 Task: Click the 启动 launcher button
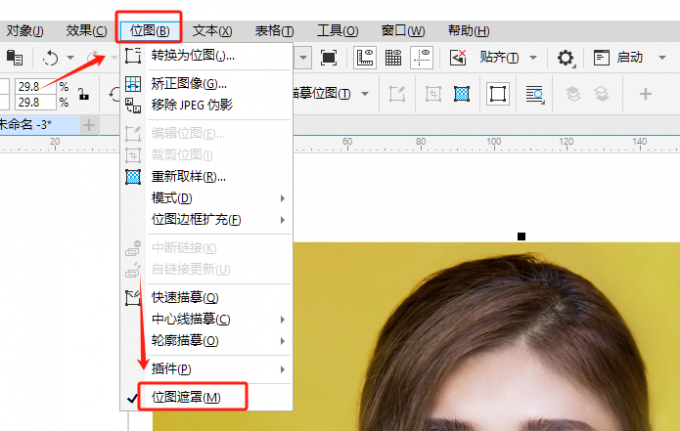coord(618,57)
